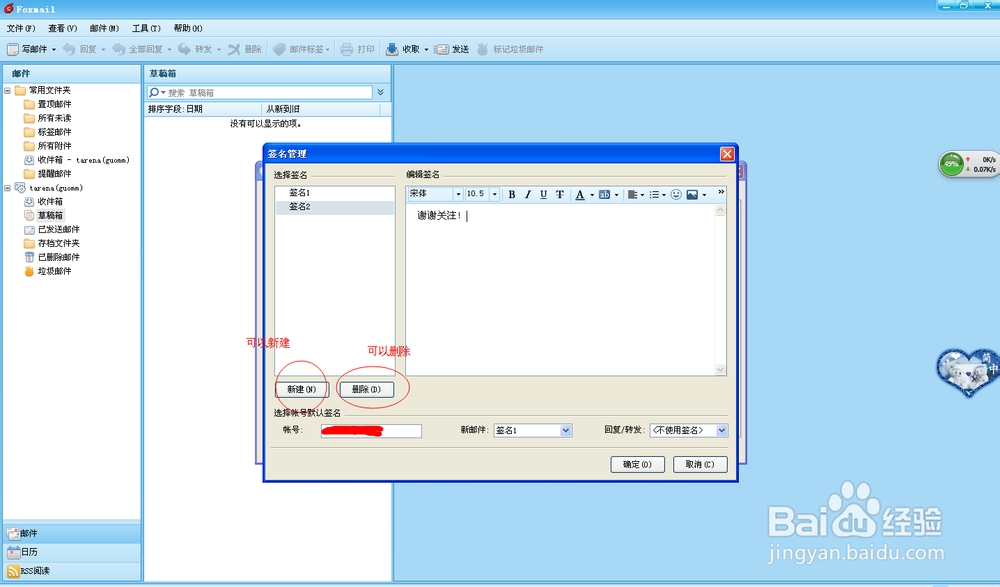Apply underline formatting in signature editor
Image resolution: width=1000 pixels, height=587 pixels.
click(x=543, y=194)
